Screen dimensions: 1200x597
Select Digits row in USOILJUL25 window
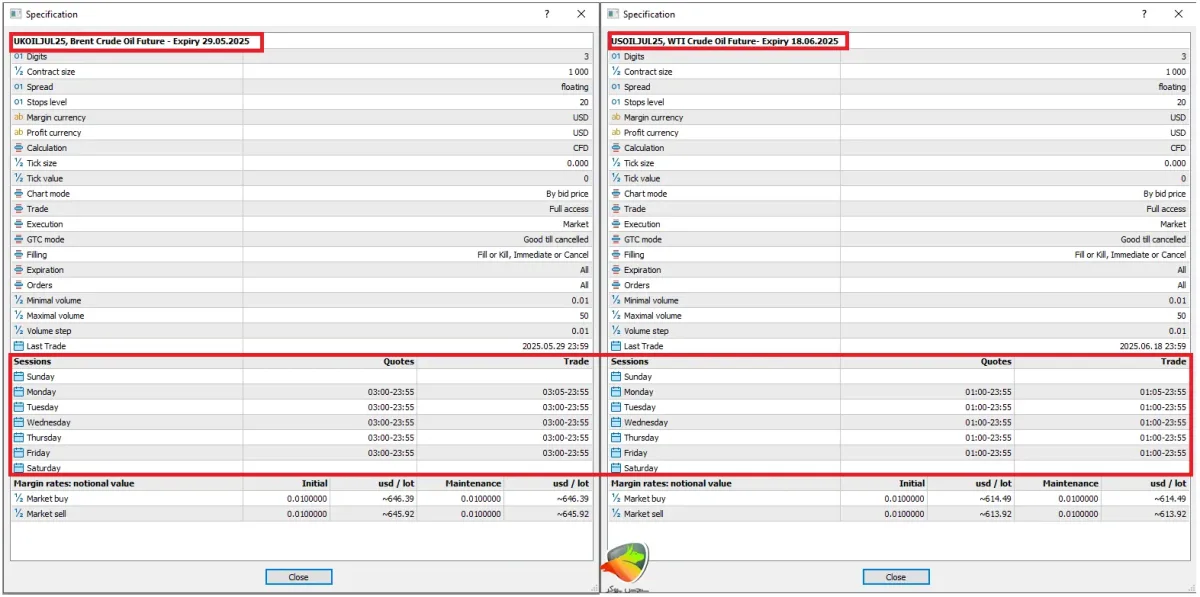(899, 57)
